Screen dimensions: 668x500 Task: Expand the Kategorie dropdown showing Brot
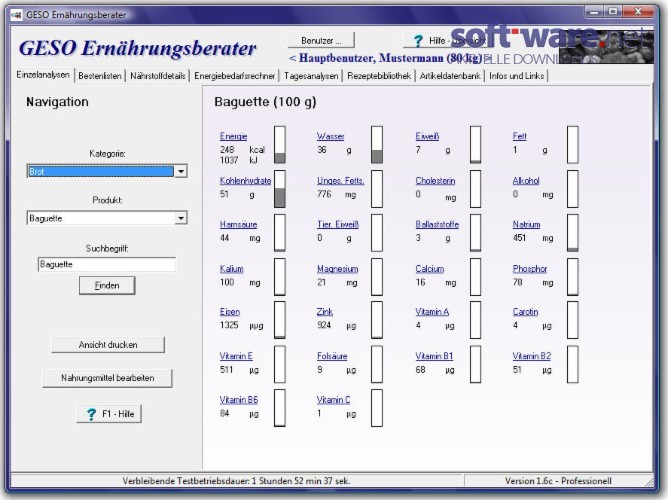181,172
